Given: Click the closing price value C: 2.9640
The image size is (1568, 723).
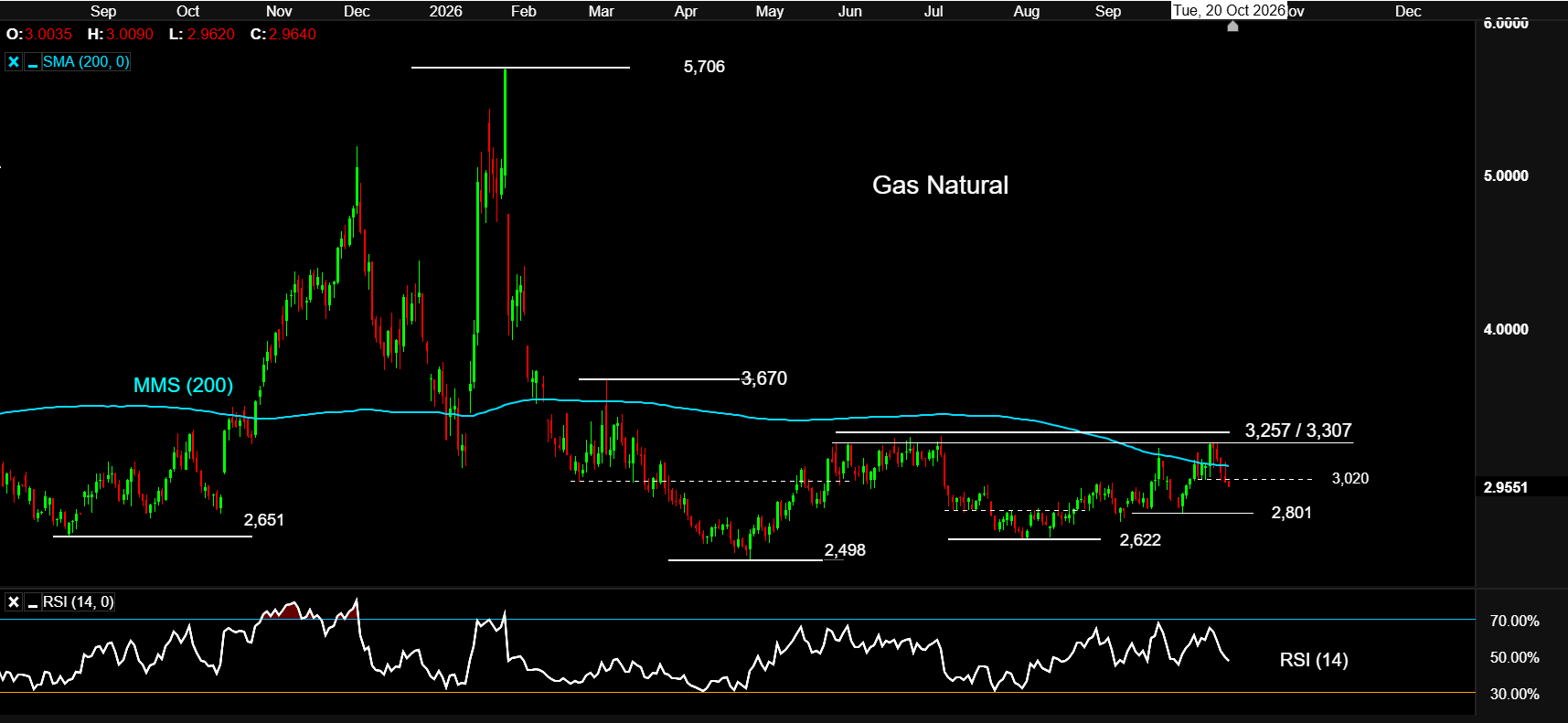Looking at the screenshot, I should point(283,34).
